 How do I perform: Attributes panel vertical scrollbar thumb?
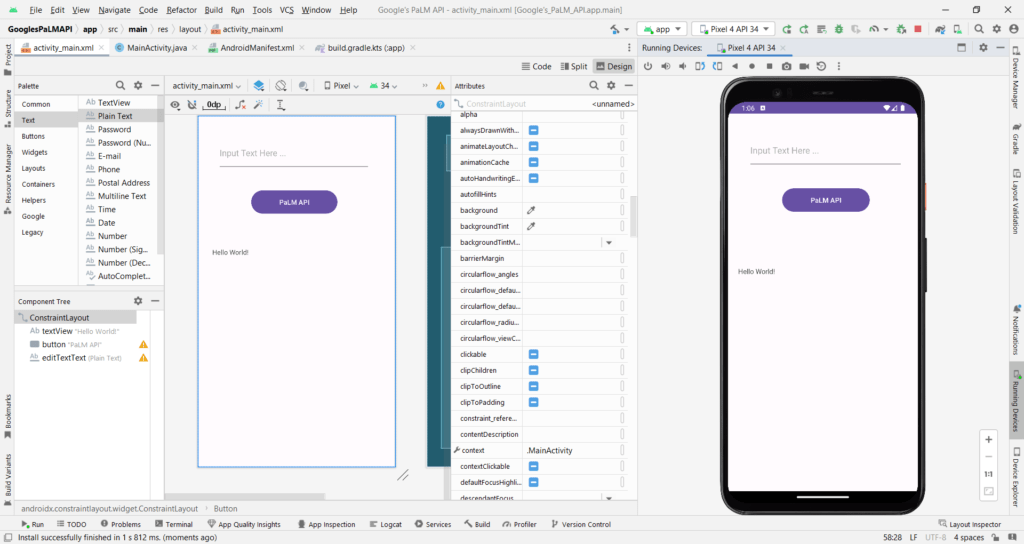[x=633, y=216]
